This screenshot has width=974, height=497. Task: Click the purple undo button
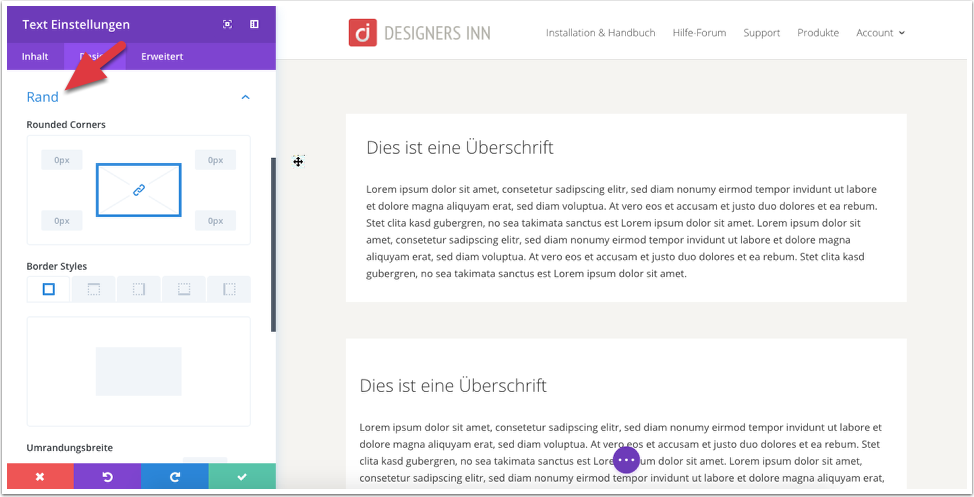(107, 476)
